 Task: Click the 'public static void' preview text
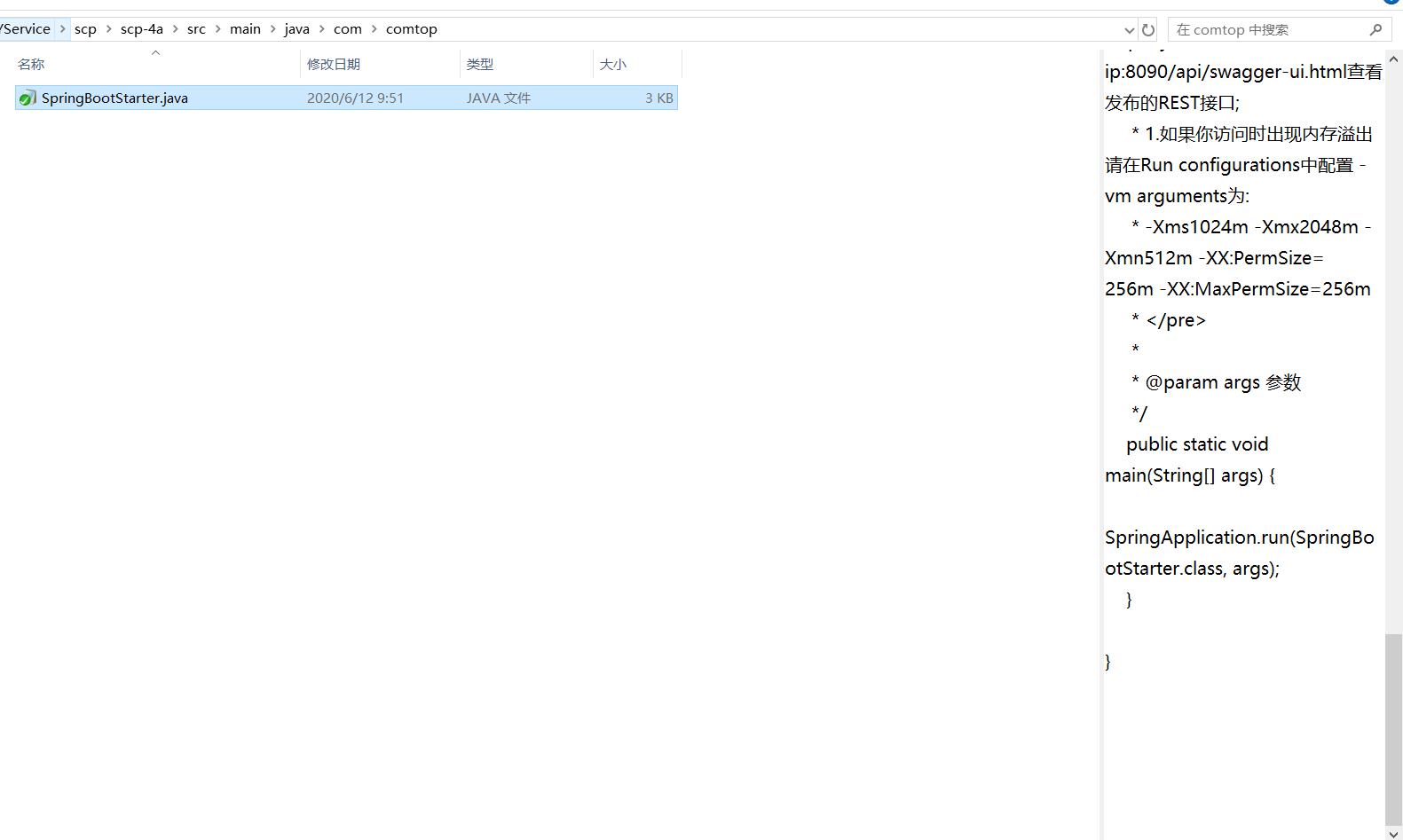pyautogui.click(x=1197, y=444)
